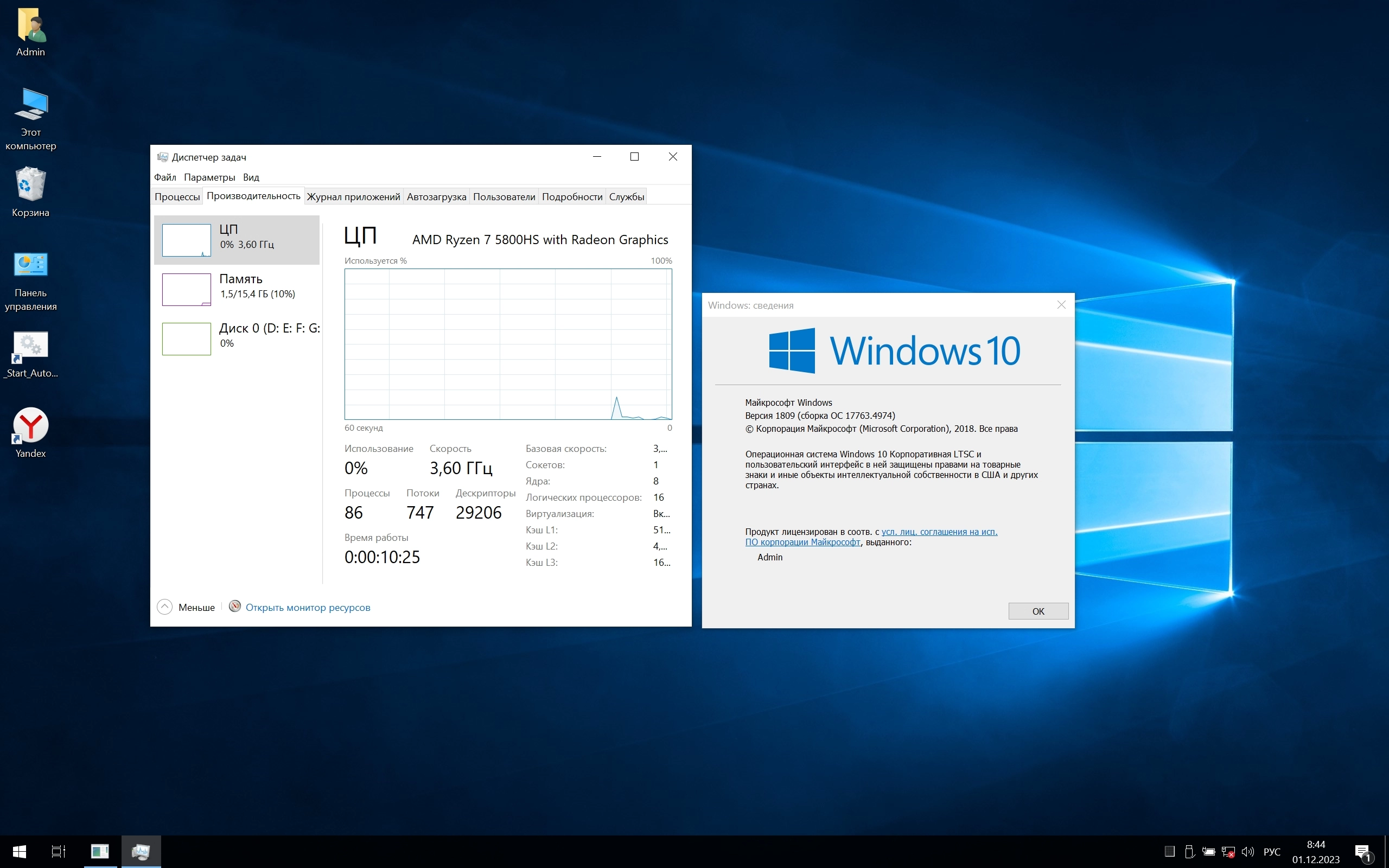Click the volume speaker tray icon
The width and height of the screenshot is (1389, 868).
click(x=1247, y=851)
